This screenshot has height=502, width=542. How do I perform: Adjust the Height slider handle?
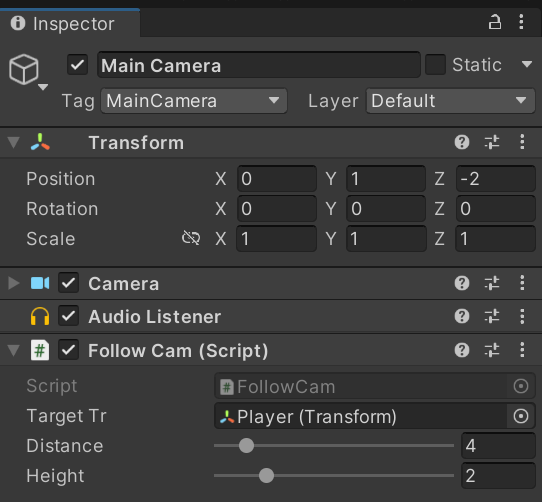tap(267, 475)
